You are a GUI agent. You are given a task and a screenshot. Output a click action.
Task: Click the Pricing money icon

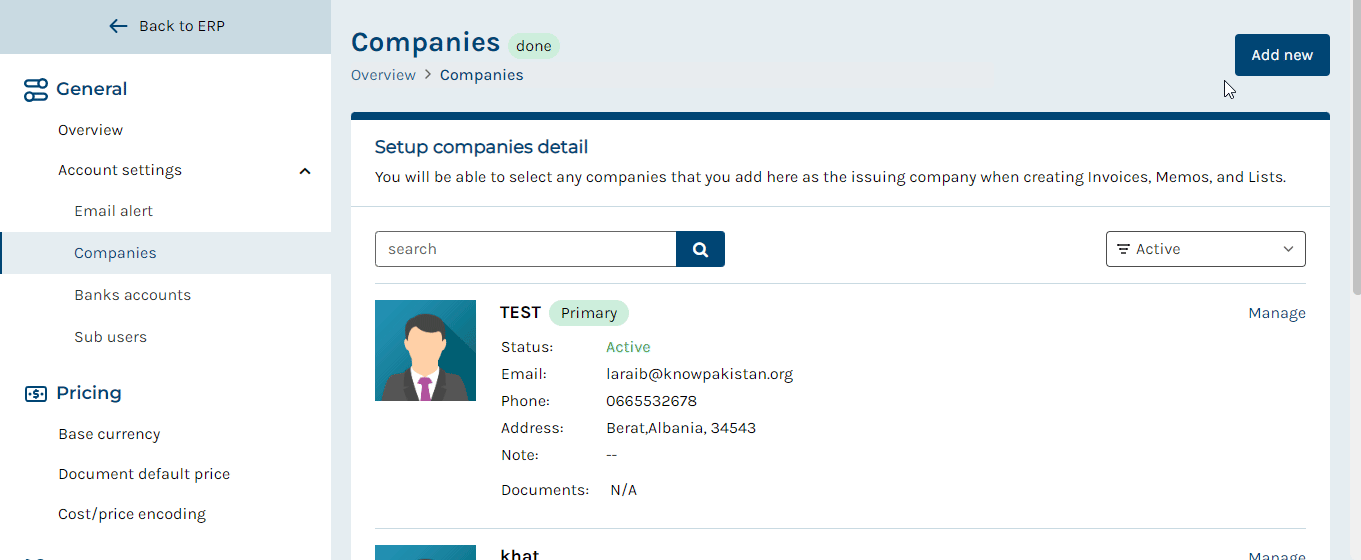(x=35, y=394)
